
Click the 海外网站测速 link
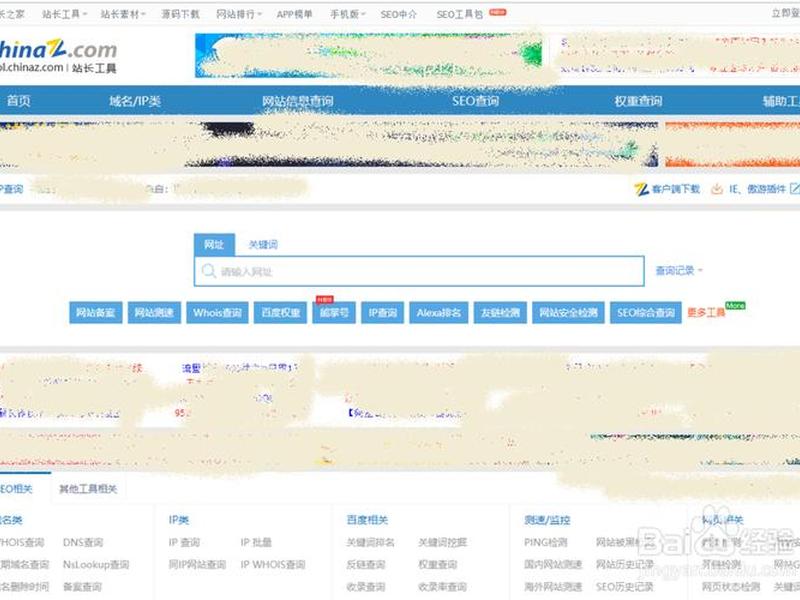pos(553,587)
